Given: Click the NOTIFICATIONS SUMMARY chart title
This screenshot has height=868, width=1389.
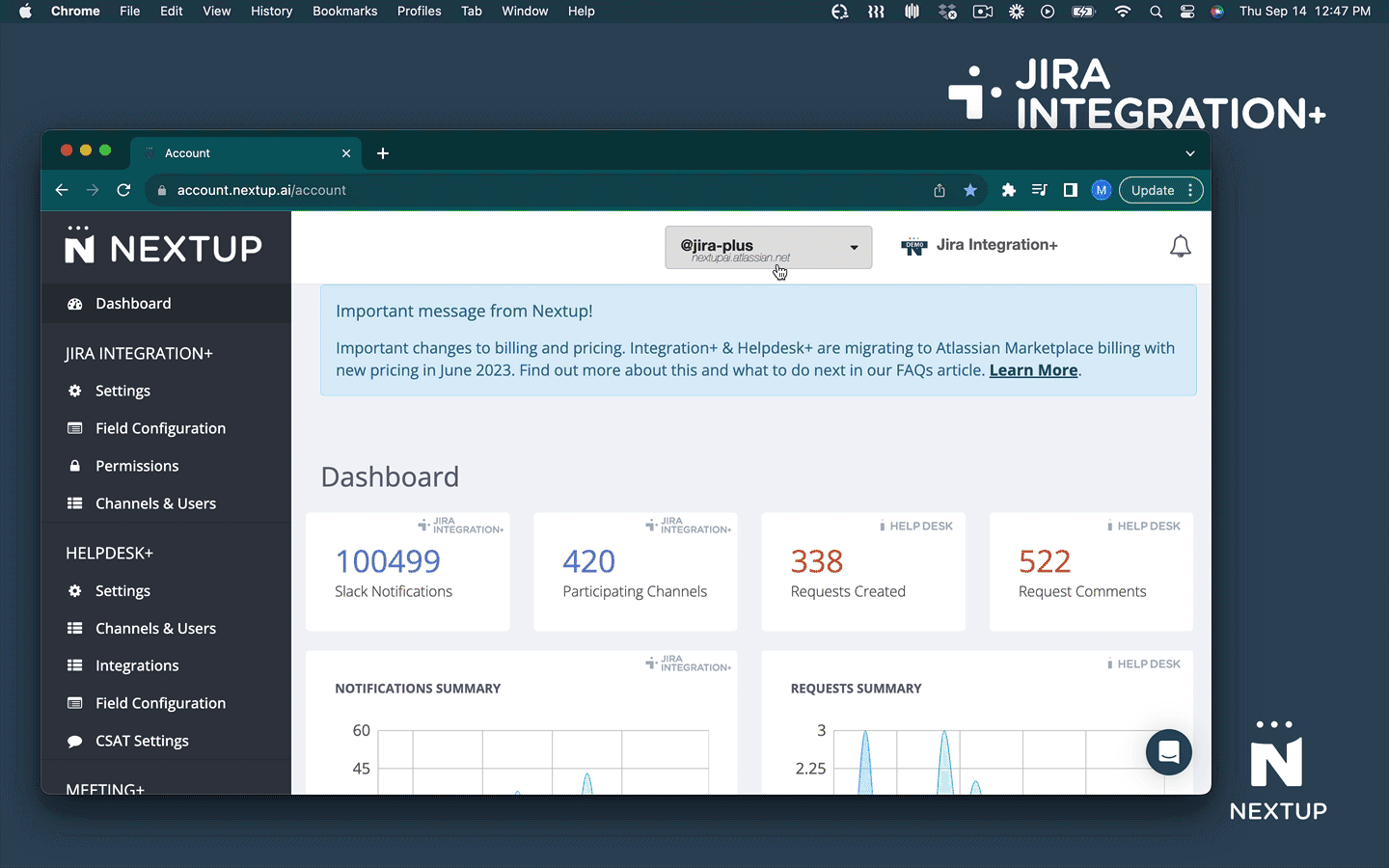Looking at the screenshot, I should tap(418, 689).
